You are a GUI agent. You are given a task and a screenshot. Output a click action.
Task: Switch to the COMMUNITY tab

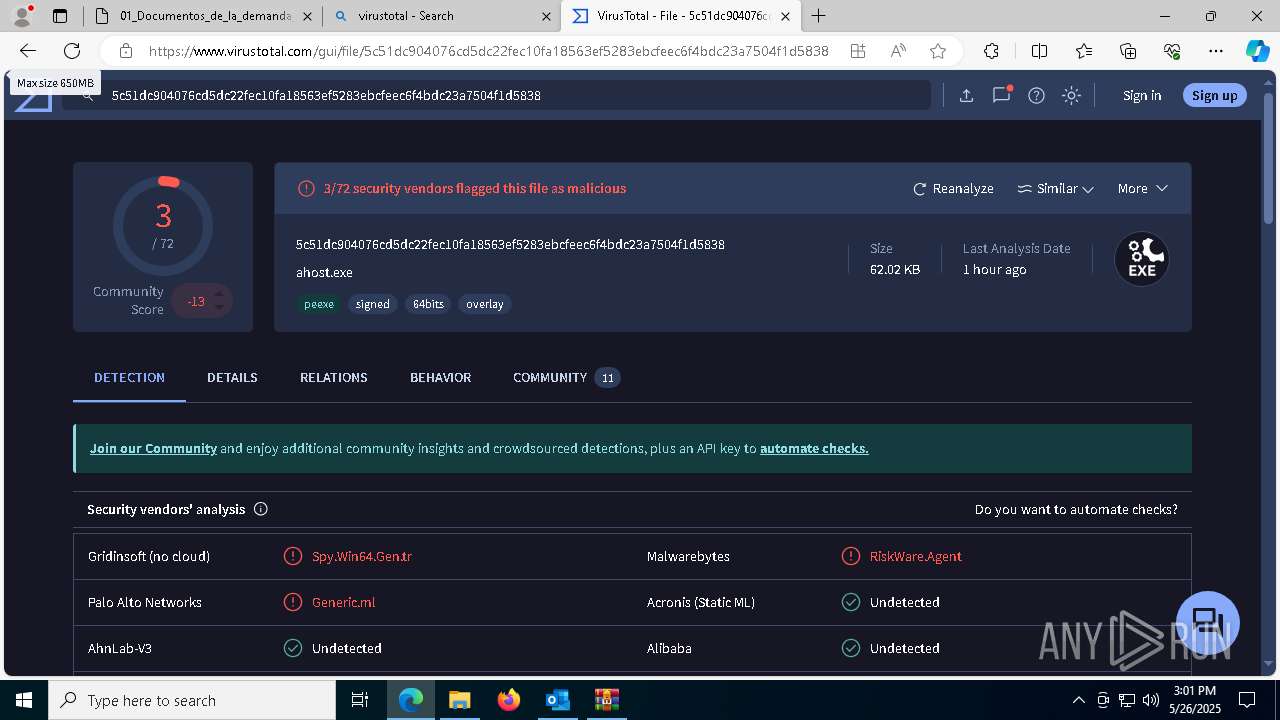pyautogui.click(x=566, y=377)
